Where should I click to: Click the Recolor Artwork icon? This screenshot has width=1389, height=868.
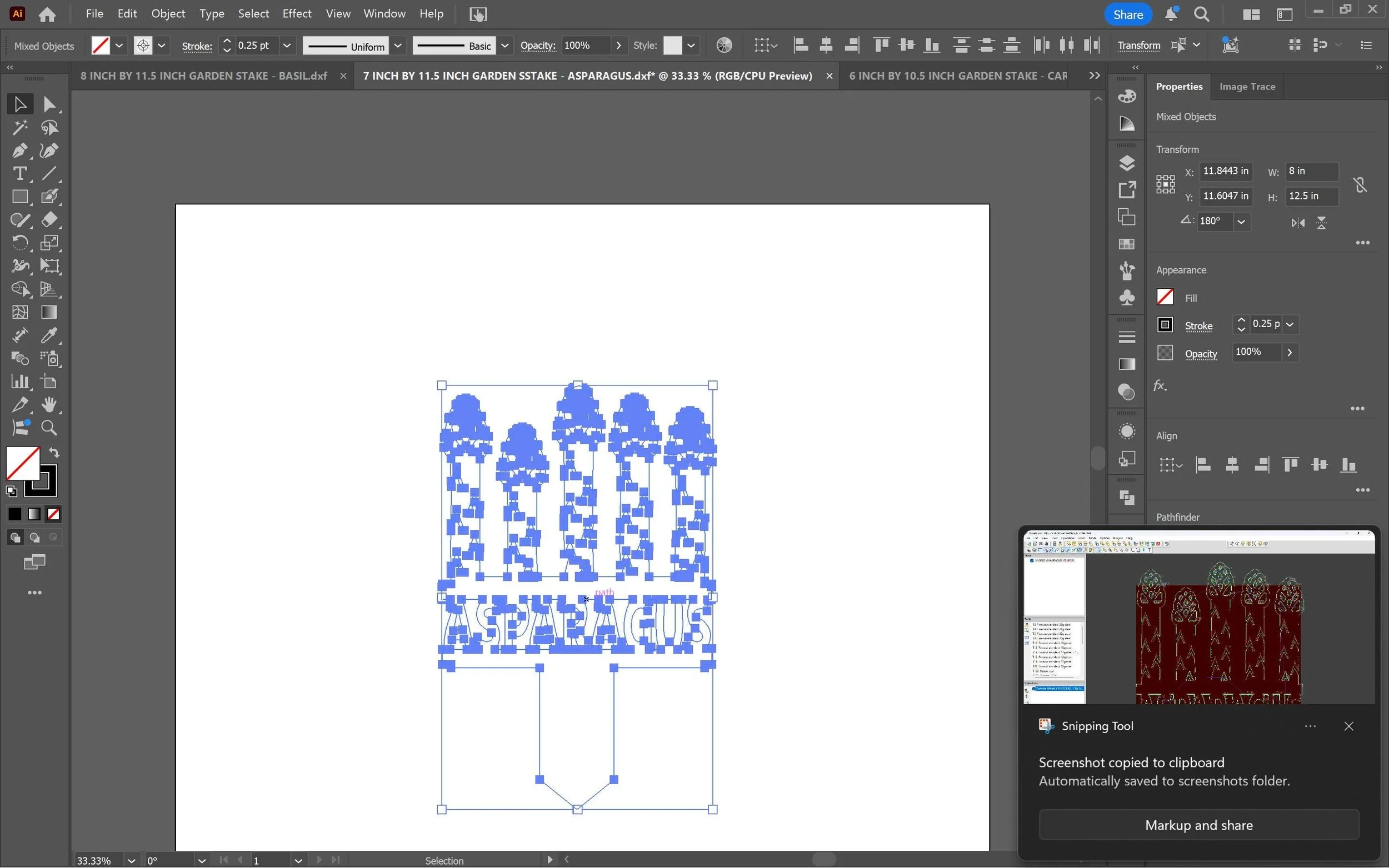click(x=724, y=46)
